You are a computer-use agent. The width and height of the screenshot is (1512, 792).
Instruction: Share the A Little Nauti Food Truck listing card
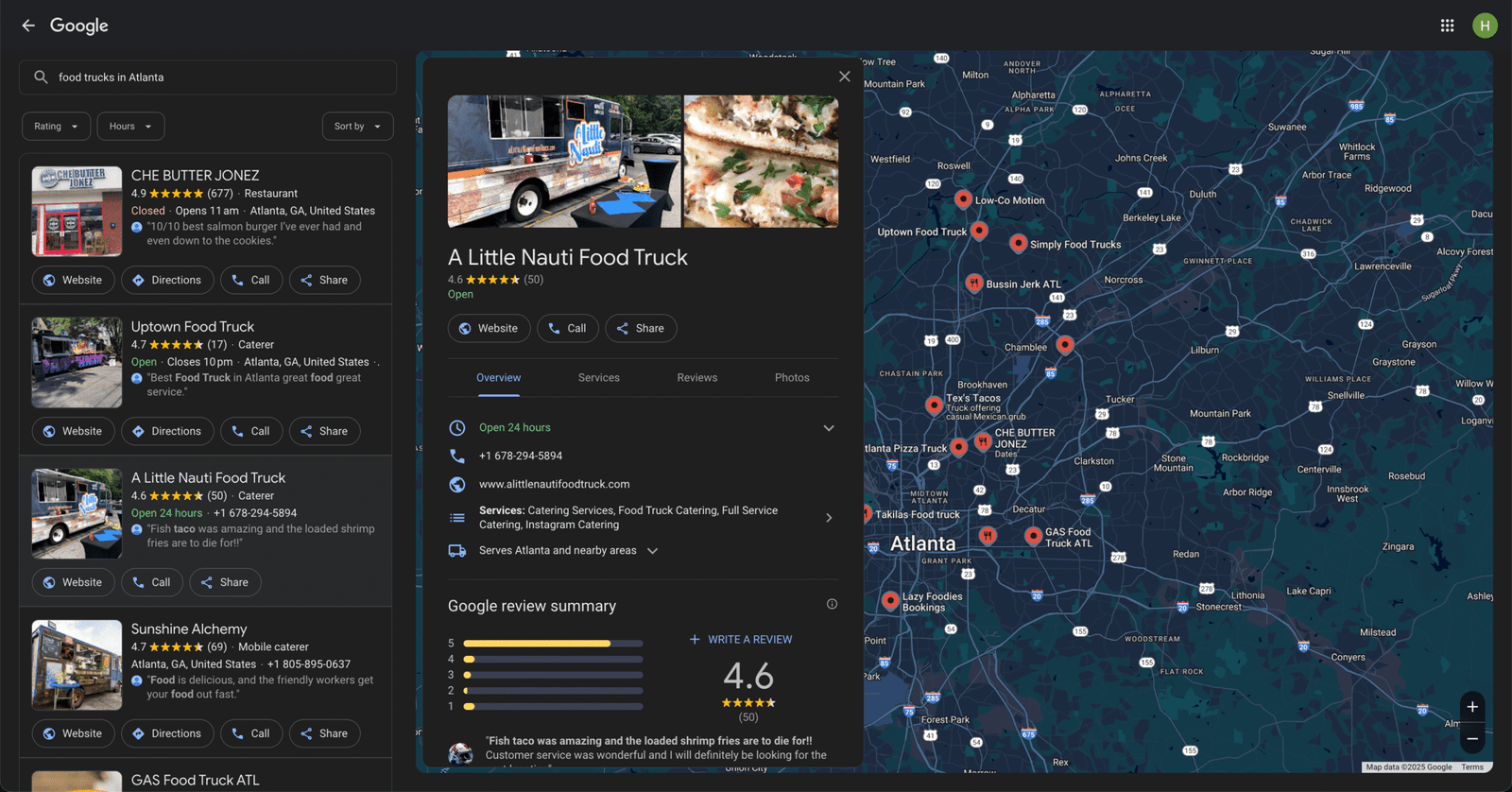(x=225, y=583)
